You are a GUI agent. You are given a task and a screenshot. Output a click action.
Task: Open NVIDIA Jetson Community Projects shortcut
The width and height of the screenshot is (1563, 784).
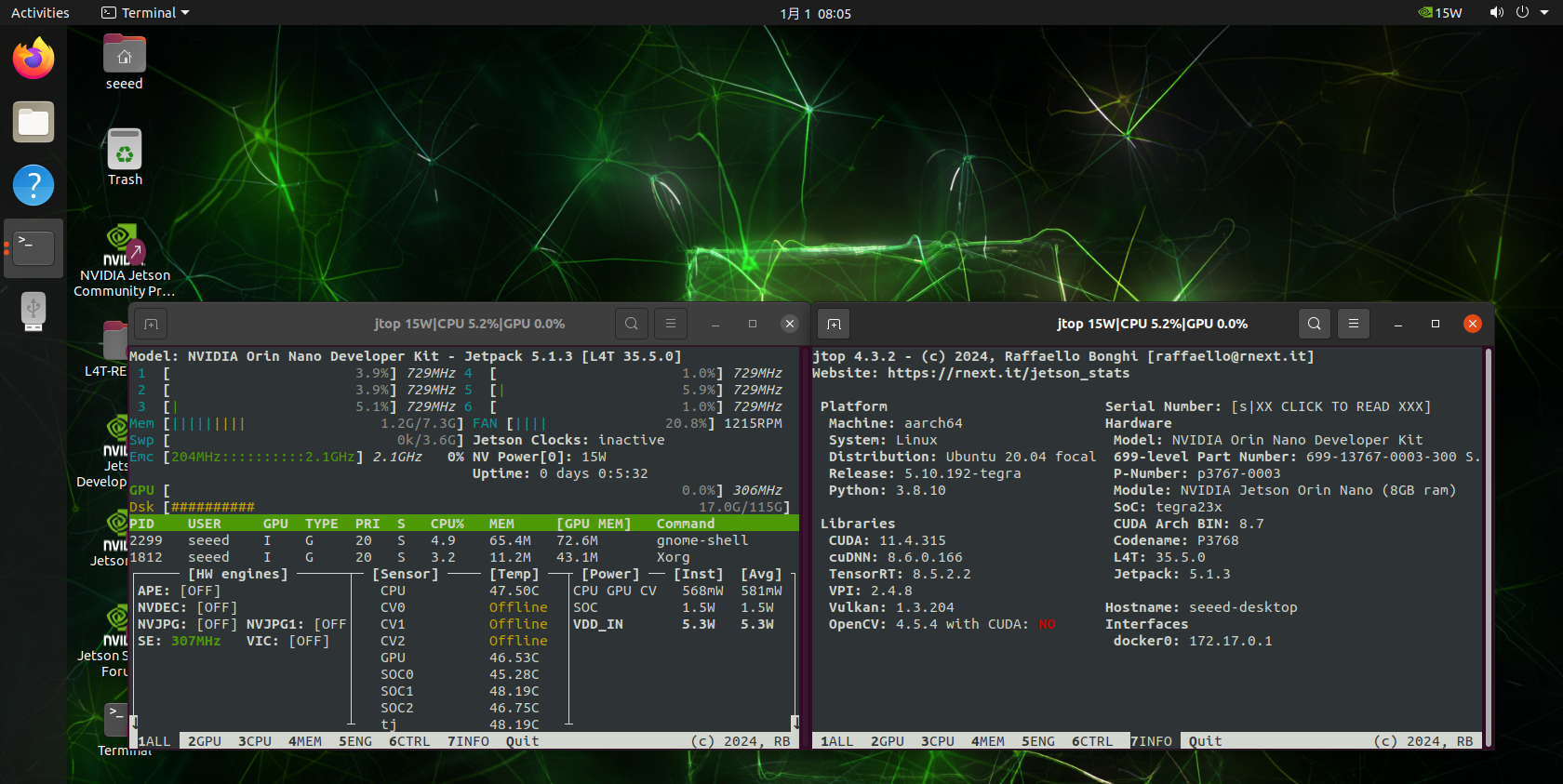tap(125, 261)
